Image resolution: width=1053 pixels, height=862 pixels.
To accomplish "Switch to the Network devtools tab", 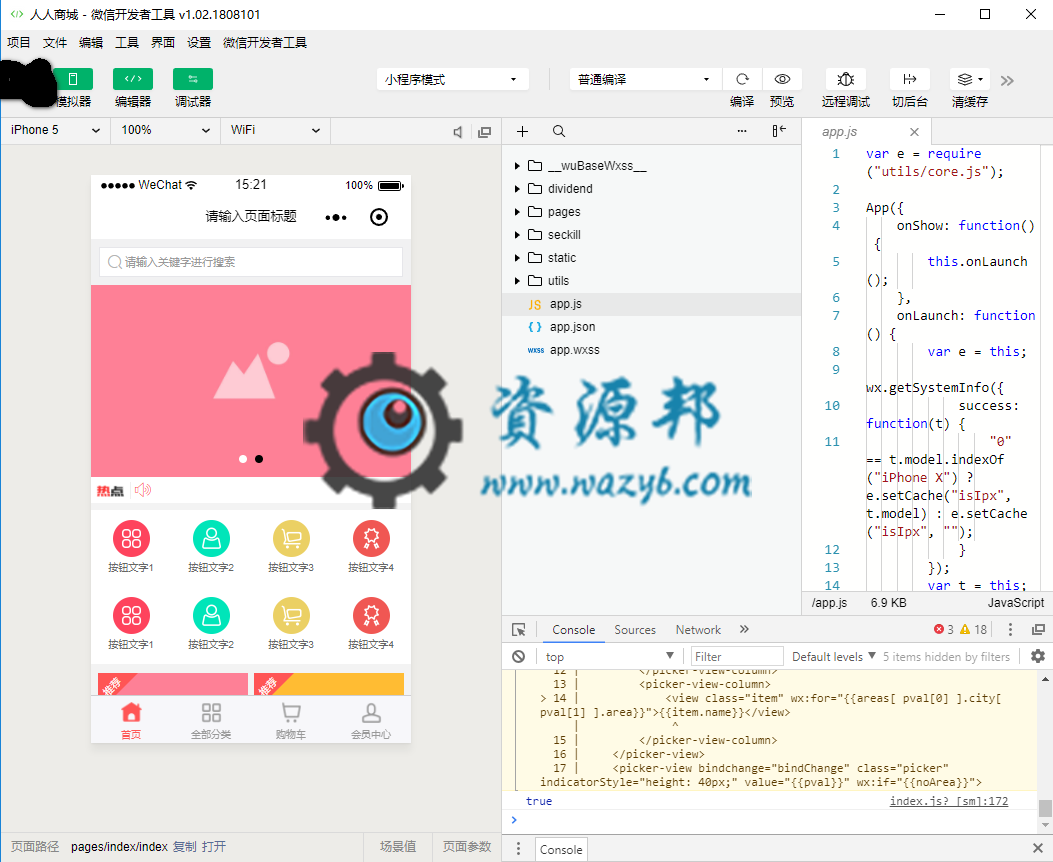I will tap(698, 630).
